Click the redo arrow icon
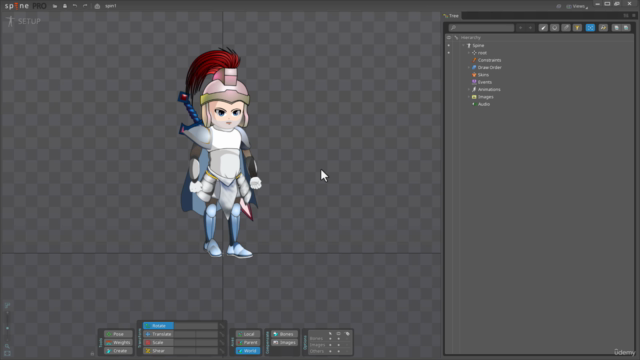The height and width of the screenshot is (360, 640). coord(85,6)
